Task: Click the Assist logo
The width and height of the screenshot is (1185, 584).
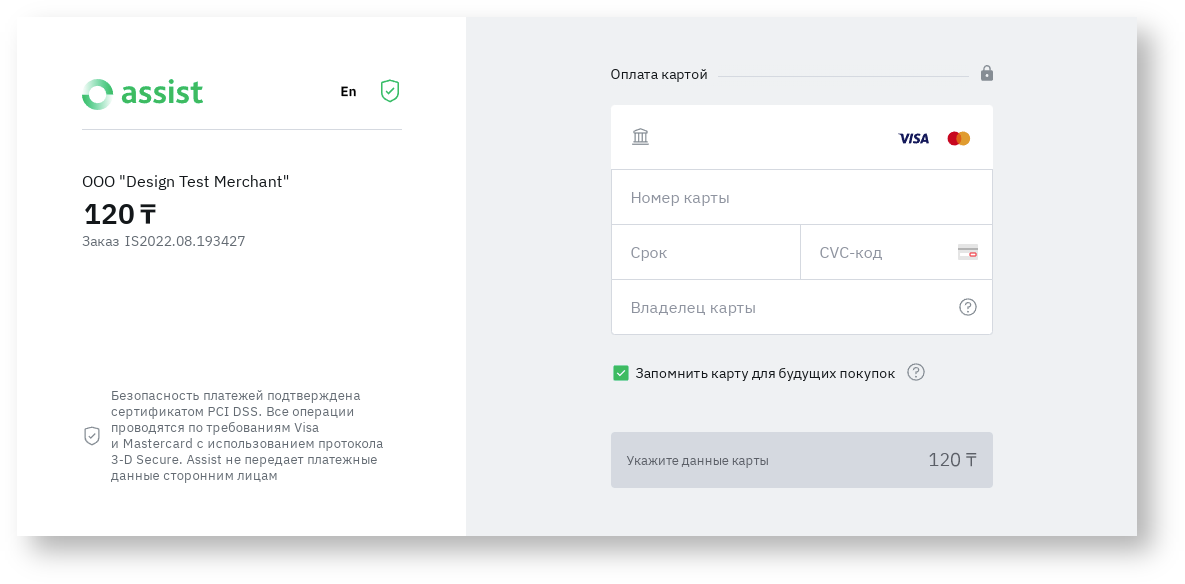Action: 142,94
